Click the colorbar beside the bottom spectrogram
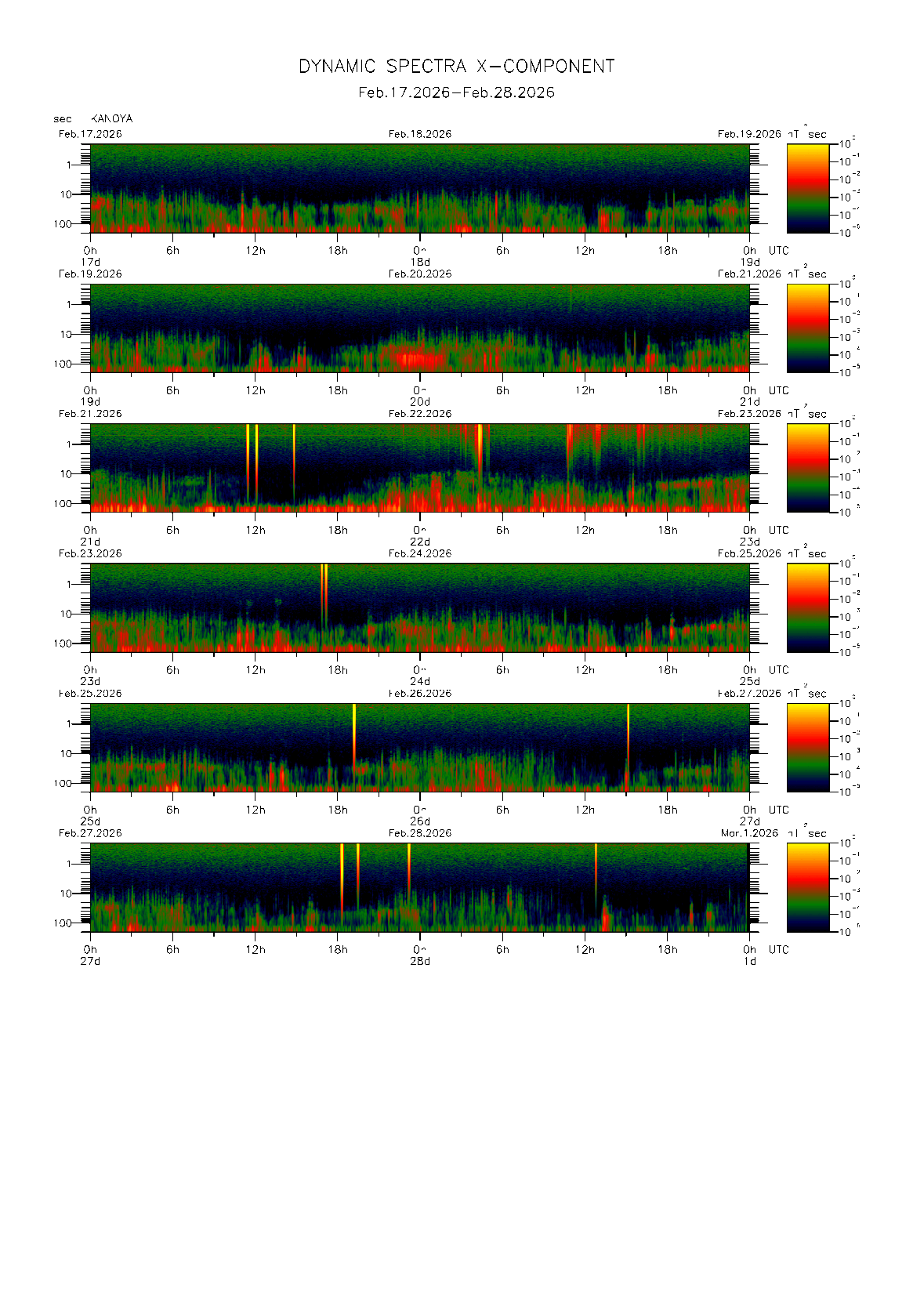The width and height of the screenshot is (913, 1316). tap(807, 886)
